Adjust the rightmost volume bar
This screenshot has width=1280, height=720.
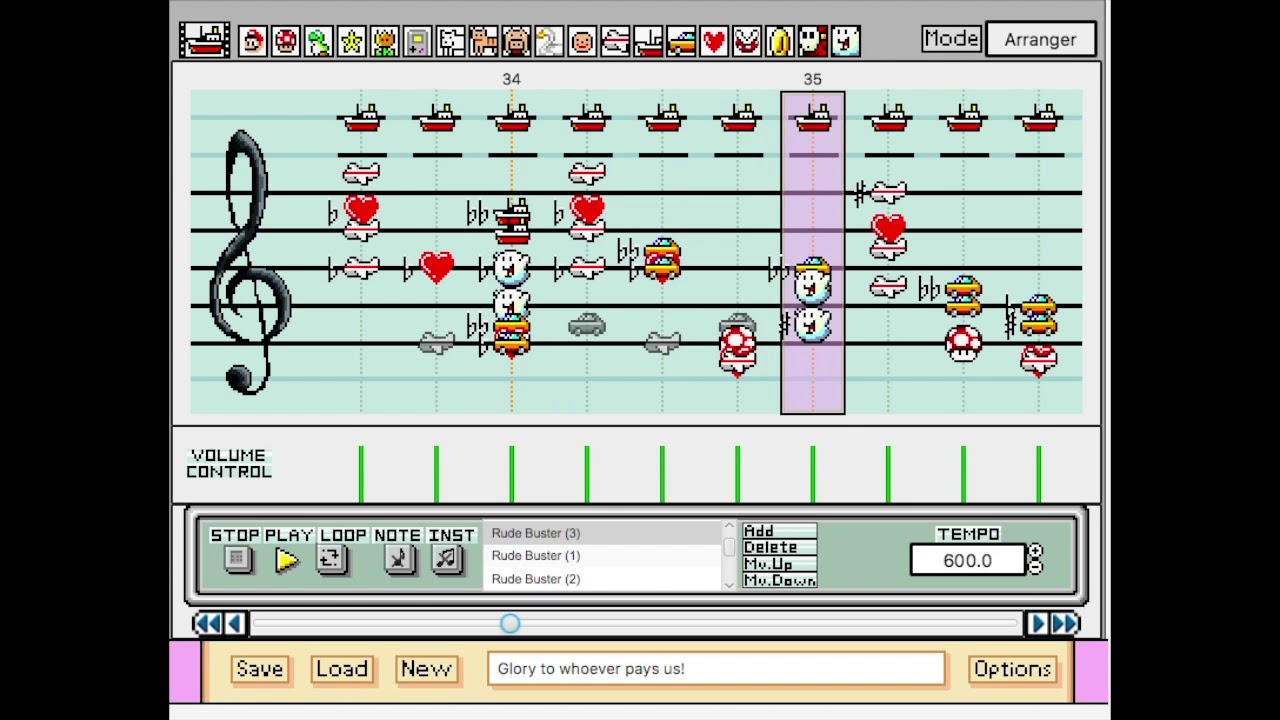click(x=1038, y=474)
